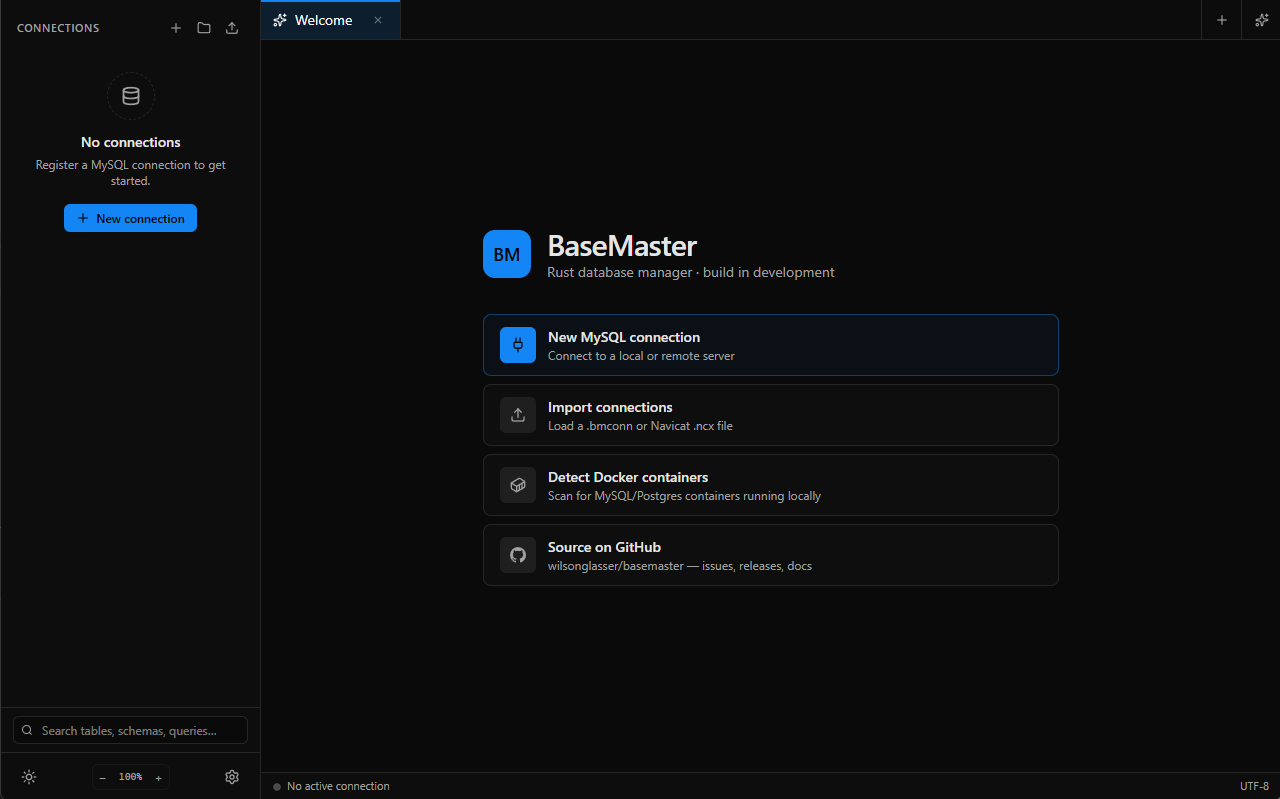Image resolution: width=1280 pixels, height=799 pixels.
Task: Click the upload icon on Import connections card
Action: (x=517, y=414)
